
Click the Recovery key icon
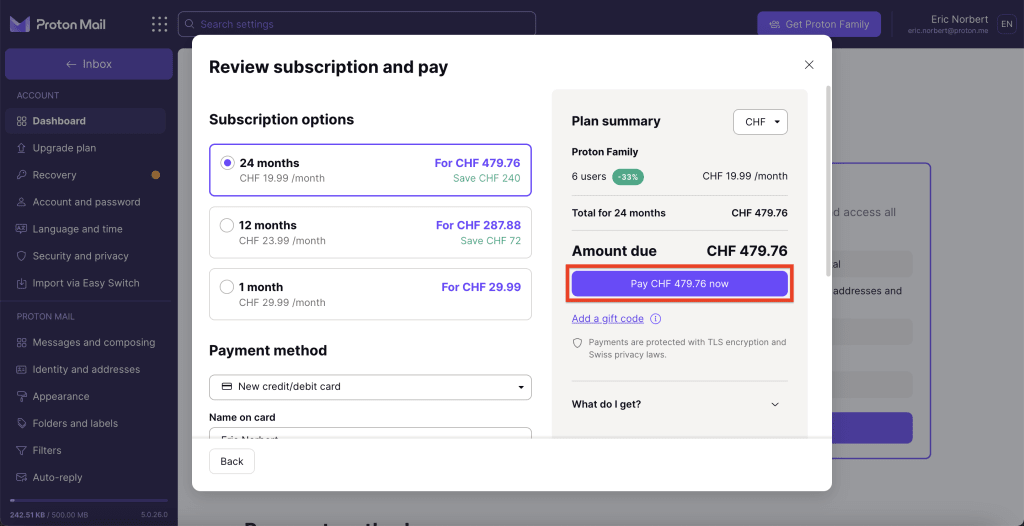(x=21, y=175)
